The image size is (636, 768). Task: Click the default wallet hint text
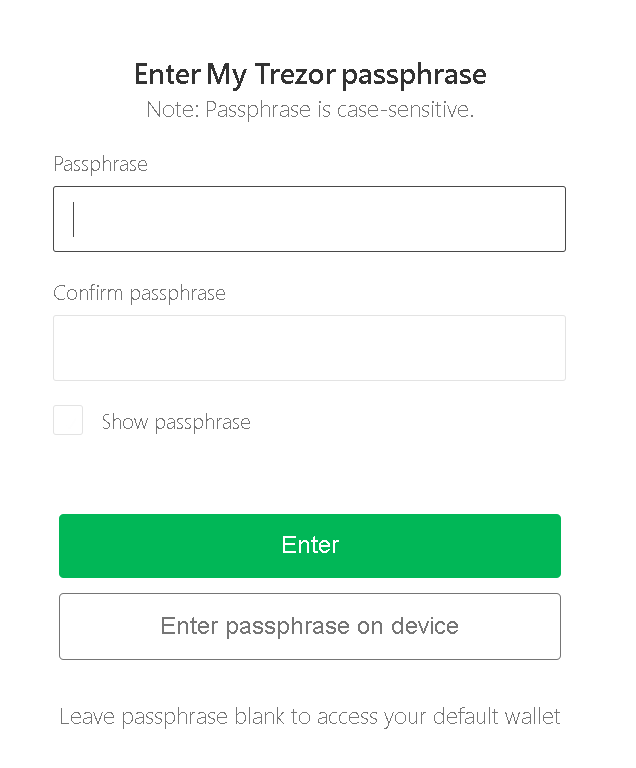coord(310,716)
